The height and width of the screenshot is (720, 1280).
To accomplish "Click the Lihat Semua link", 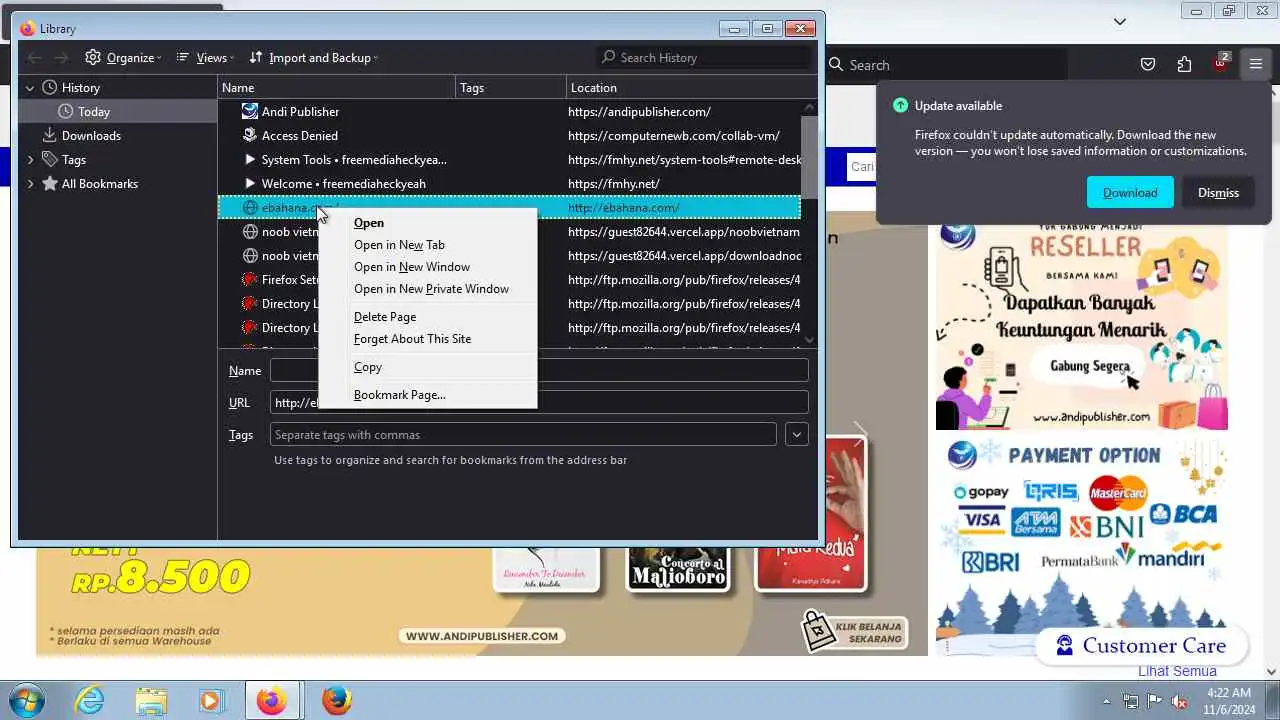I will point(1177,671).
